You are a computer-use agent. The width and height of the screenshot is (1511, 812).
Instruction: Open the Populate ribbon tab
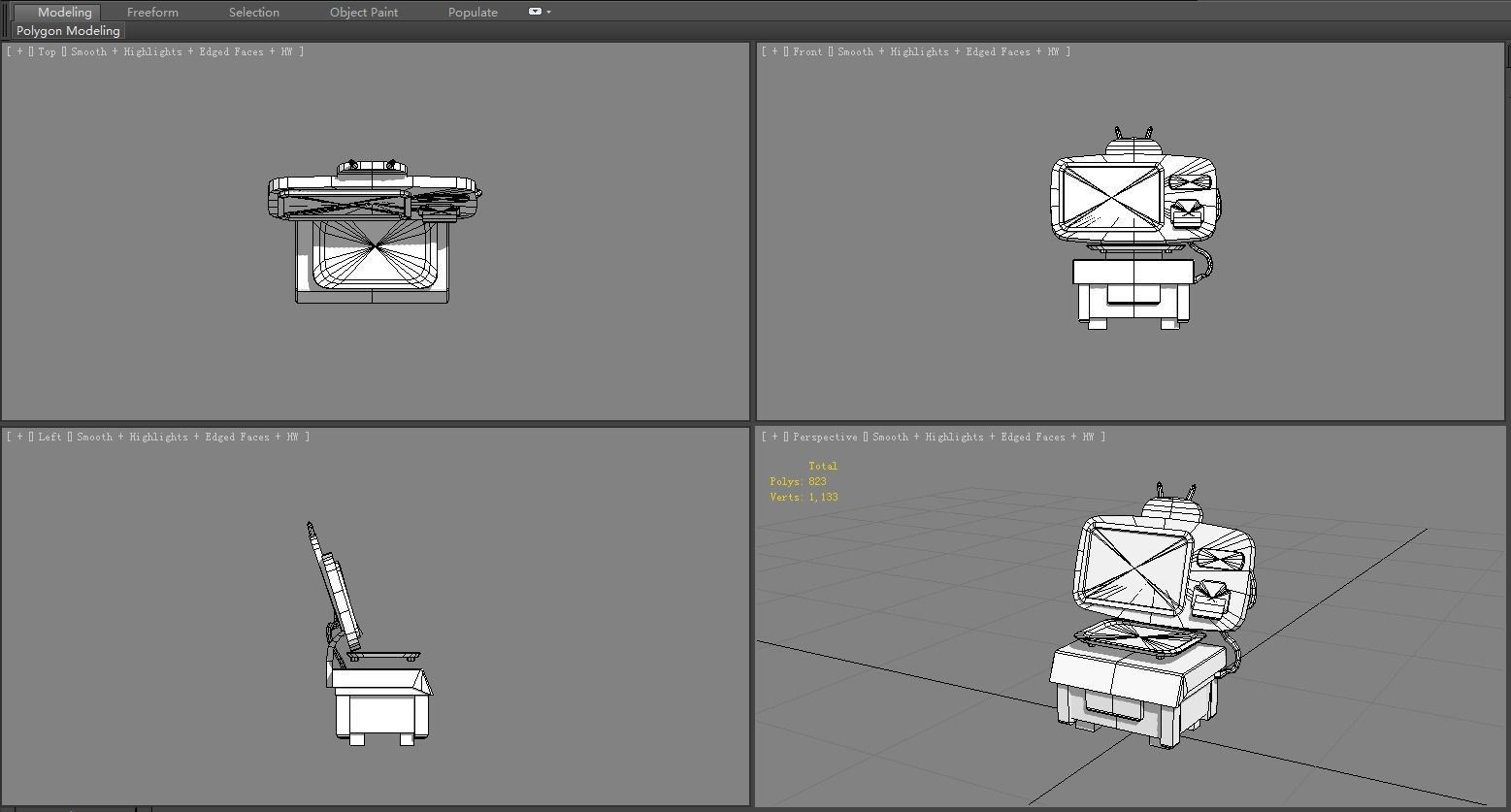(473, 12)
